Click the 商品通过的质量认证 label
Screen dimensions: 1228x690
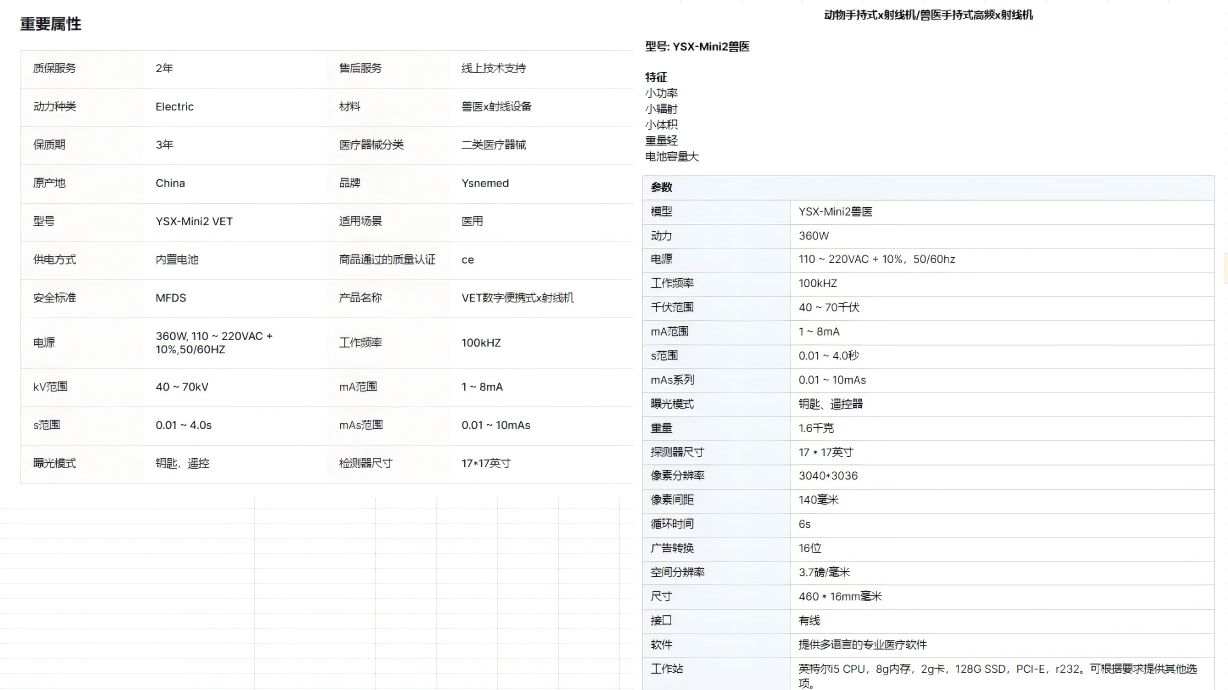pyautogui.click(x=387, y=259)
